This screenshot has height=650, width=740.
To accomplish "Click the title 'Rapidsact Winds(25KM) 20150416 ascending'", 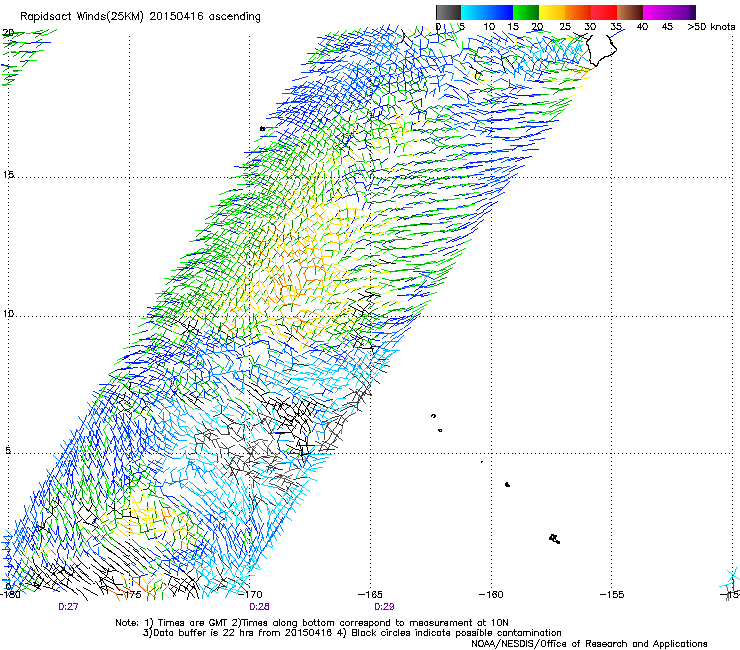I will point(140,17).
